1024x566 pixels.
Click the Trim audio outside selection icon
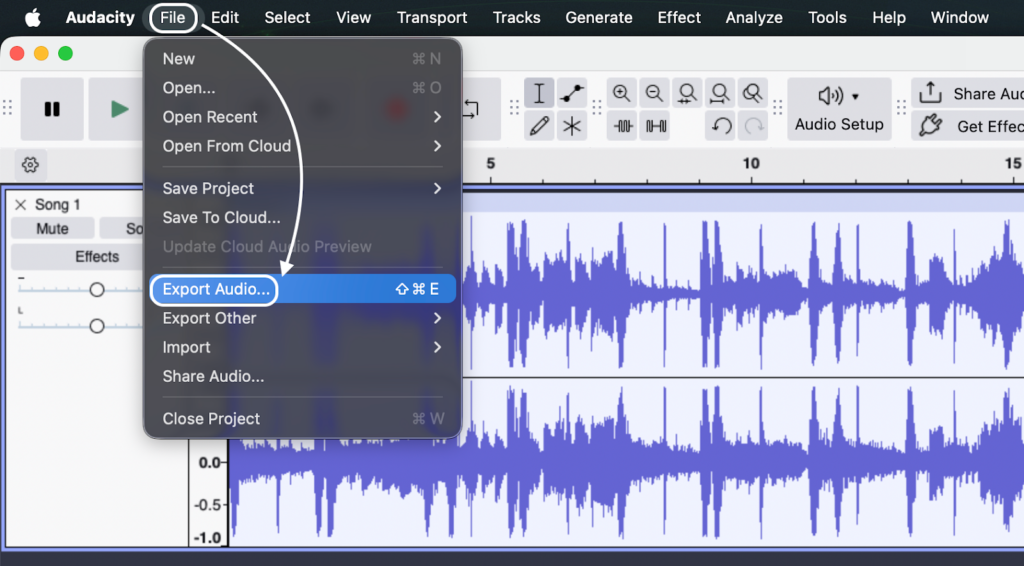pos(623,126)
